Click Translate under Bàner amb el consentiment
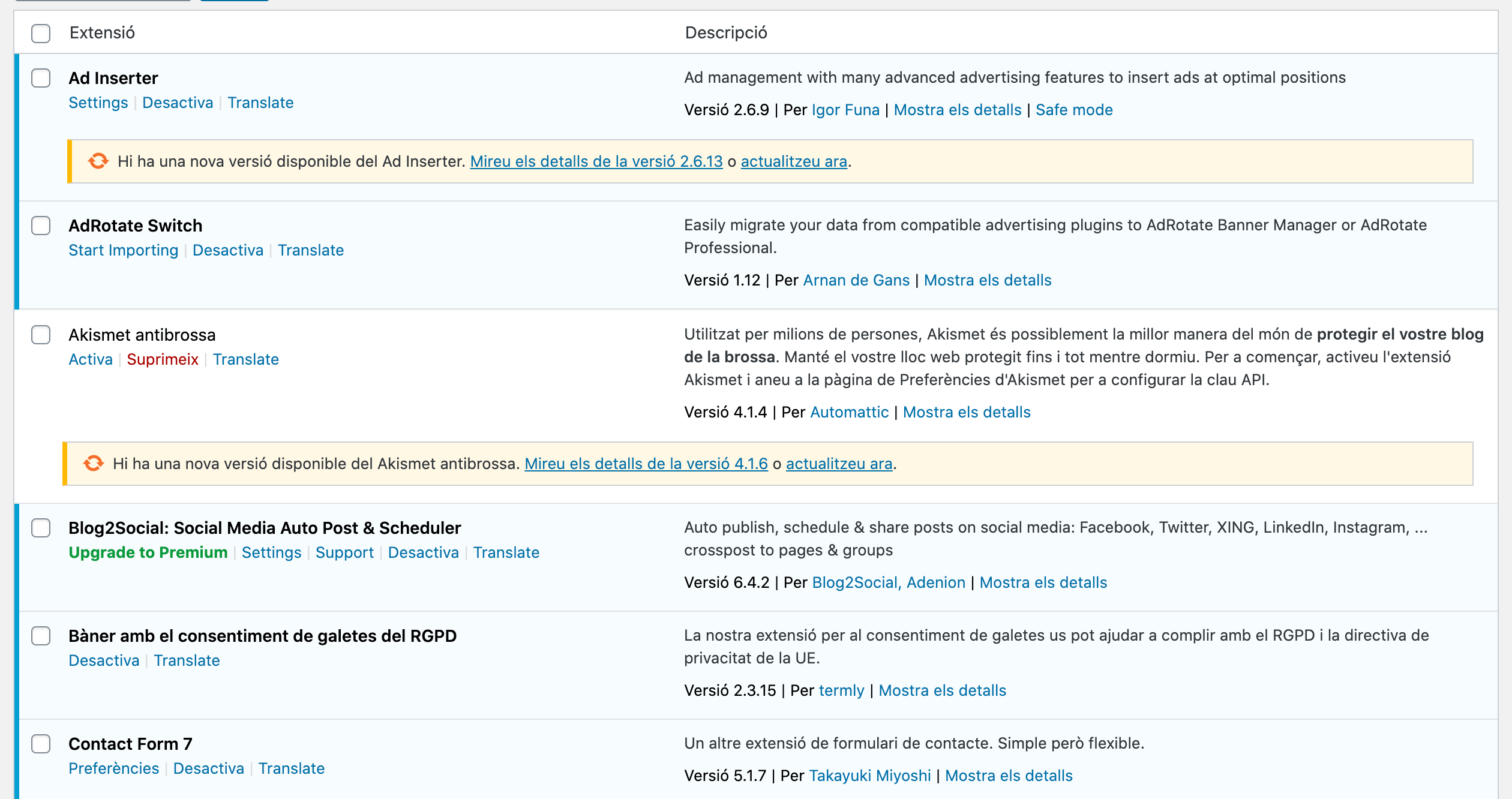 pos(187,660)
